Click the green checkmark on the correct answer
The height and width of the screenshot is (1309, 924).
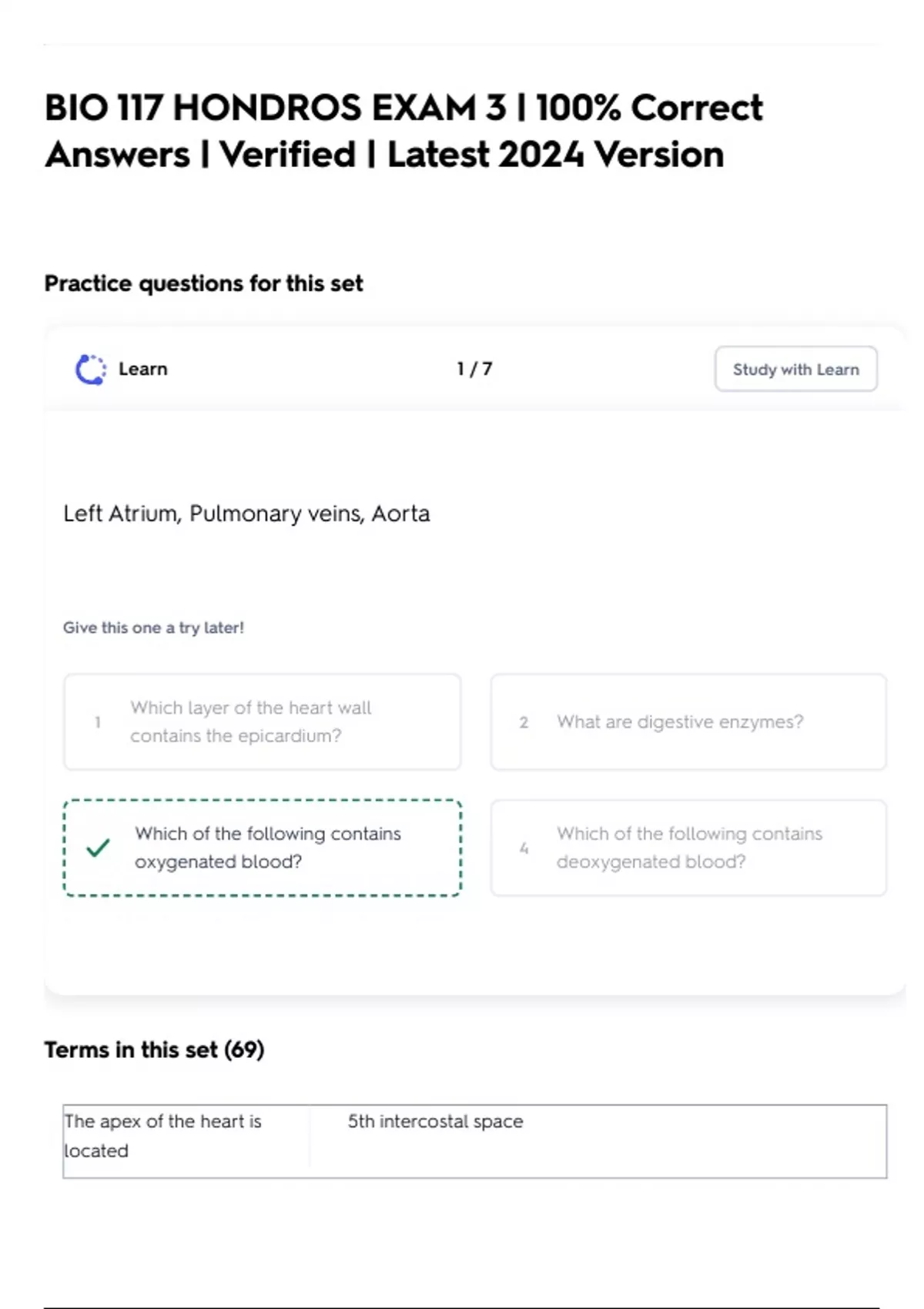[98, 848]
